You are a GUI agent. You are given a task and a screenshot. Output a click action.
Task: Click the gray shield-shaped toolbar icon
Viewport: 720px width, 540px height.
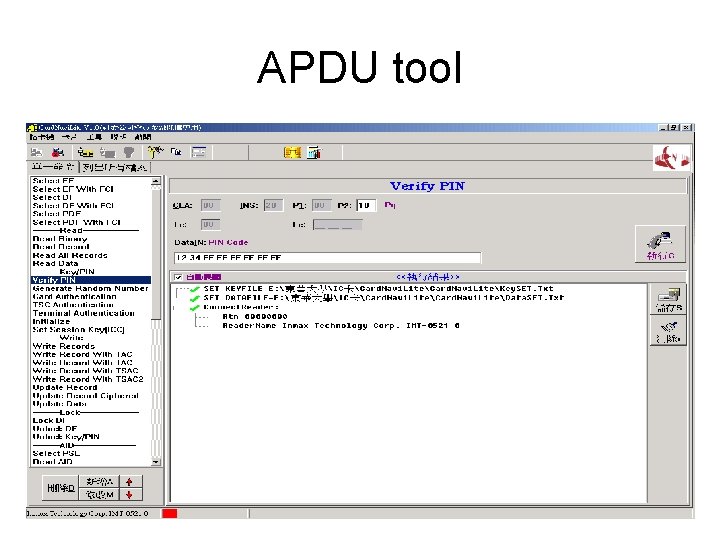click(x=129, y=152)
